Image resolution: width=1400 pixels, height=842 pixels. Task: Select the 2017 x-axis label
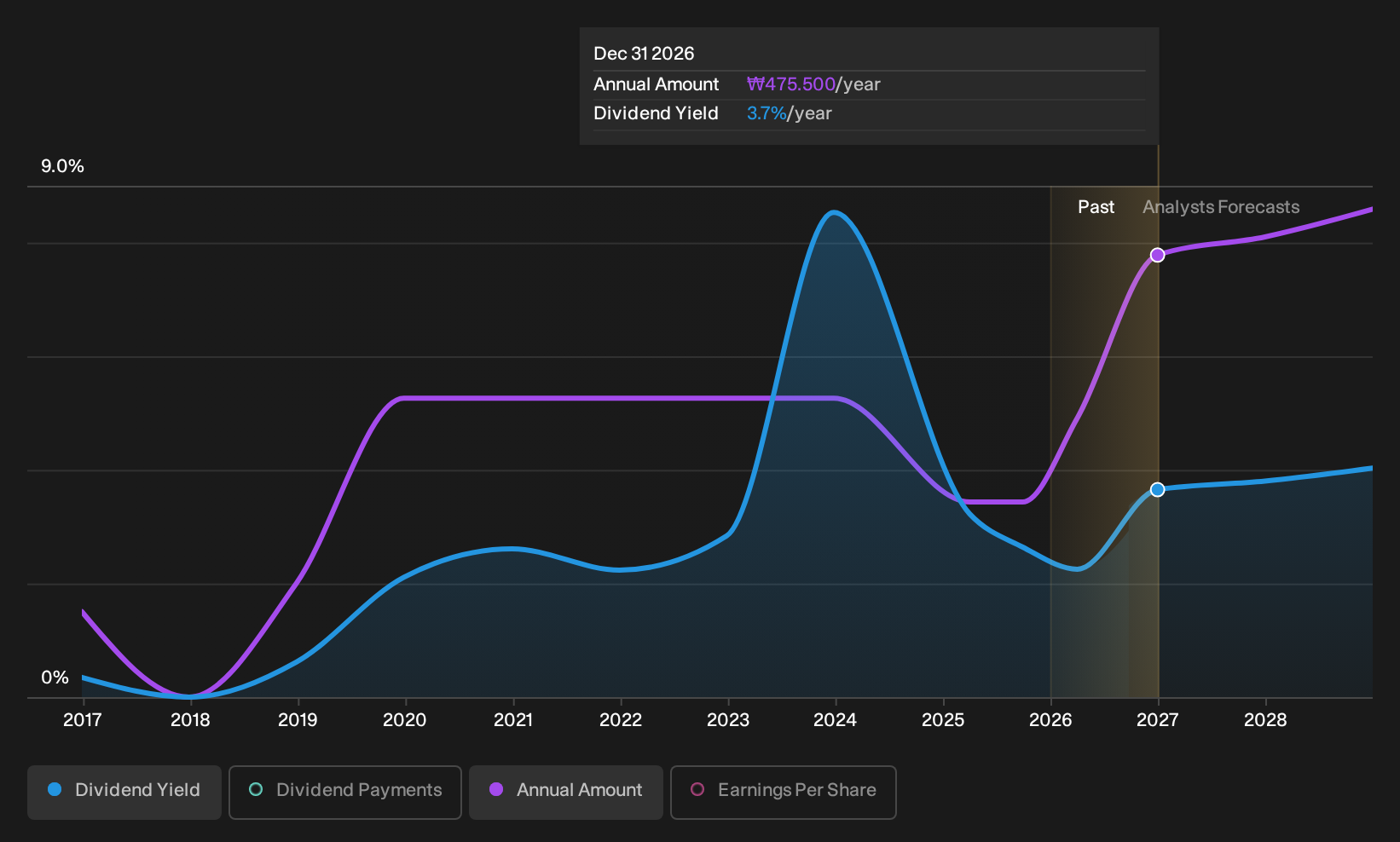pos(83,720)
